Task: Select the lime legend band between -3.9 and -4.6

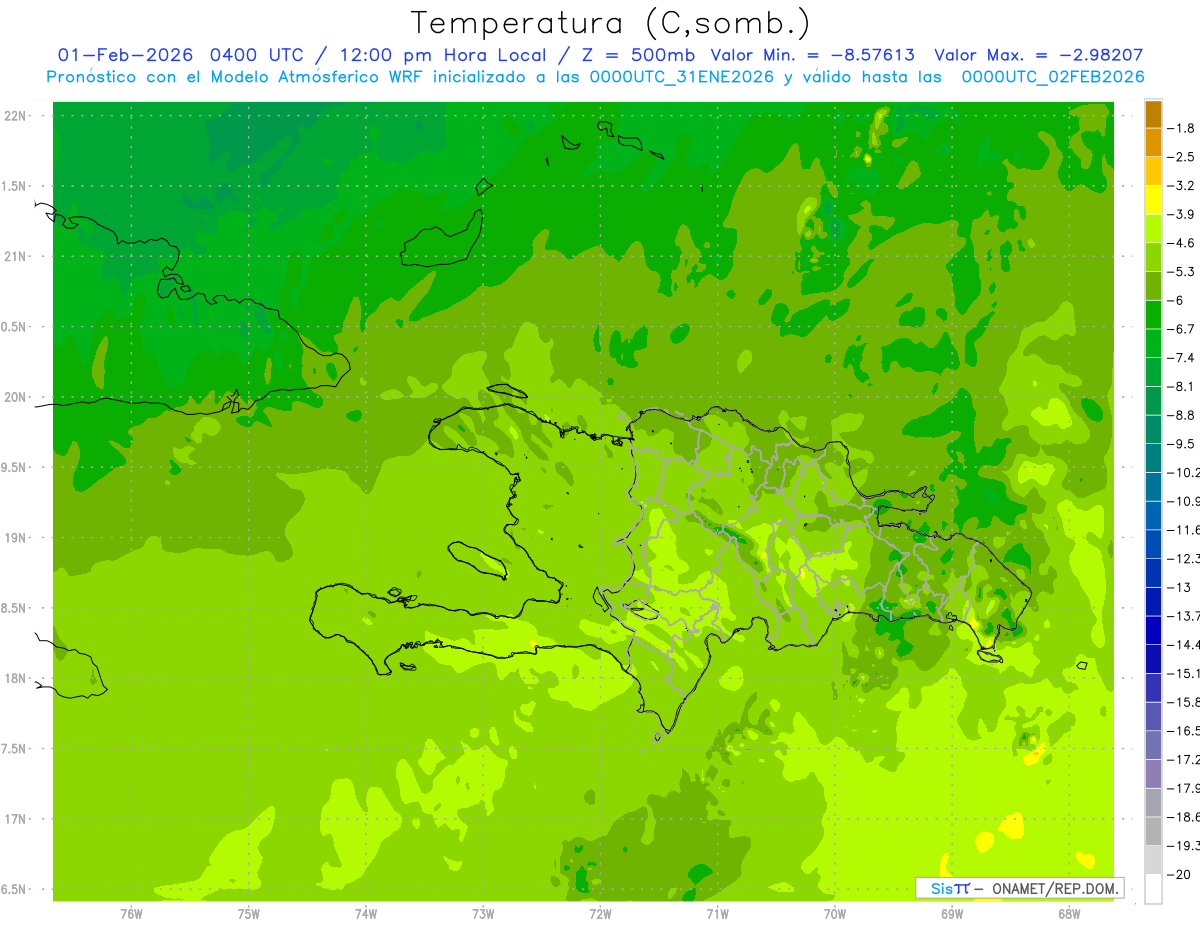Action: (x=1153, y=229)
